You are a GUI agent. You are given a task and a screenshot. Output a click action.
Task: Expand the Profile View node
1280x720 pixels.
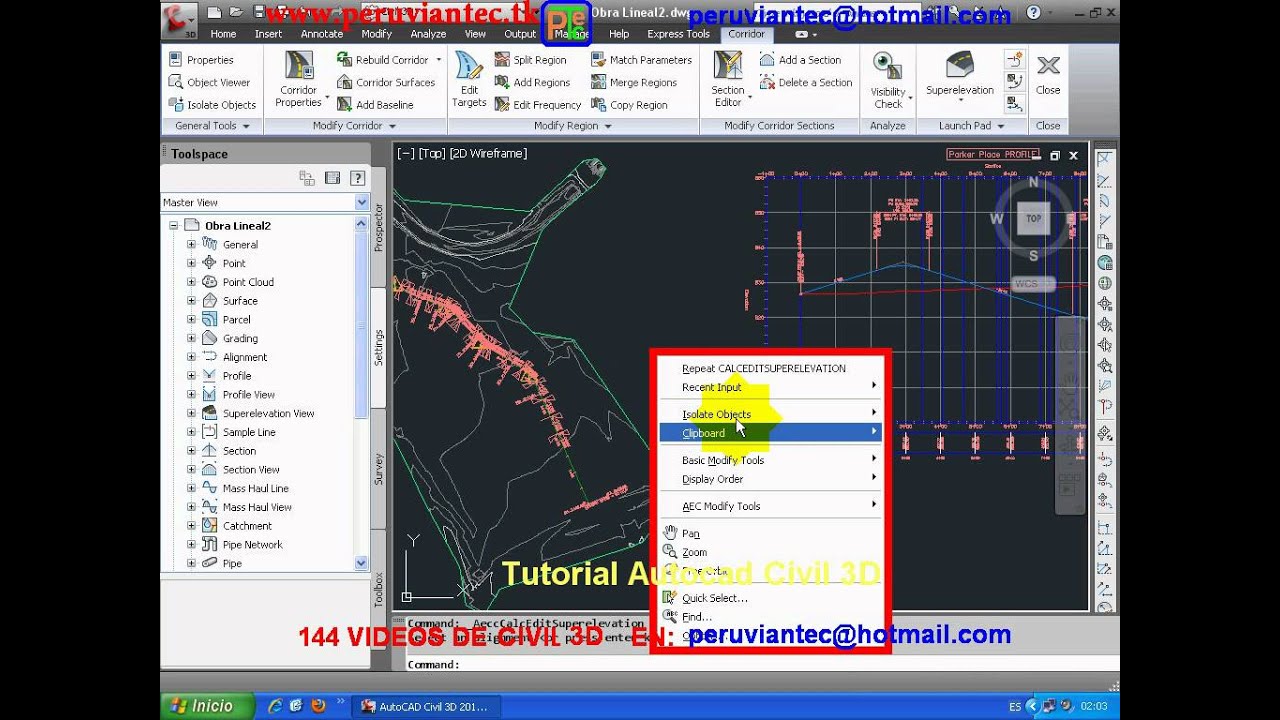(x=191, y=395)
